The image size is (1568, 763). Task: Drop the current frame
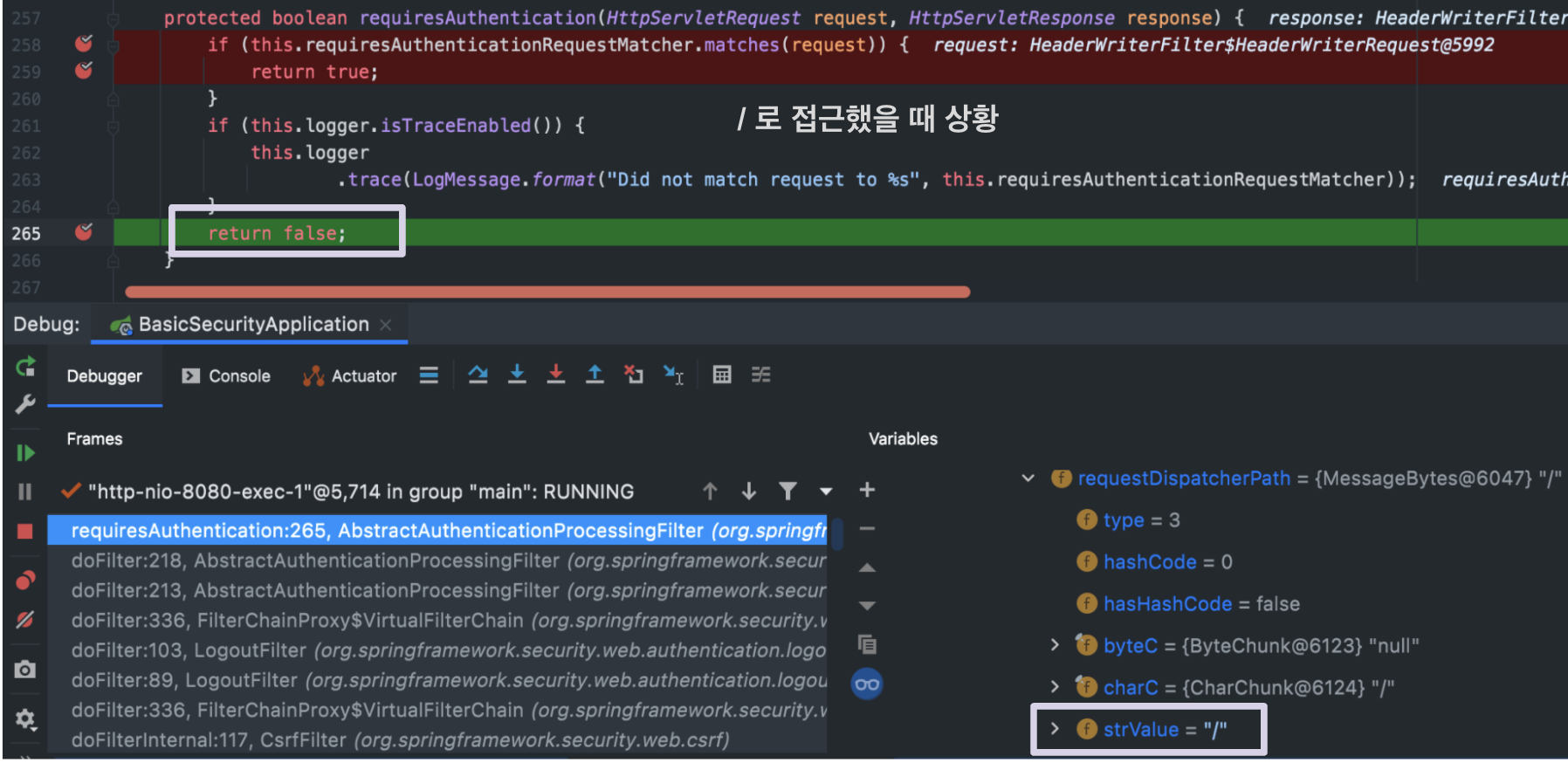634,375
